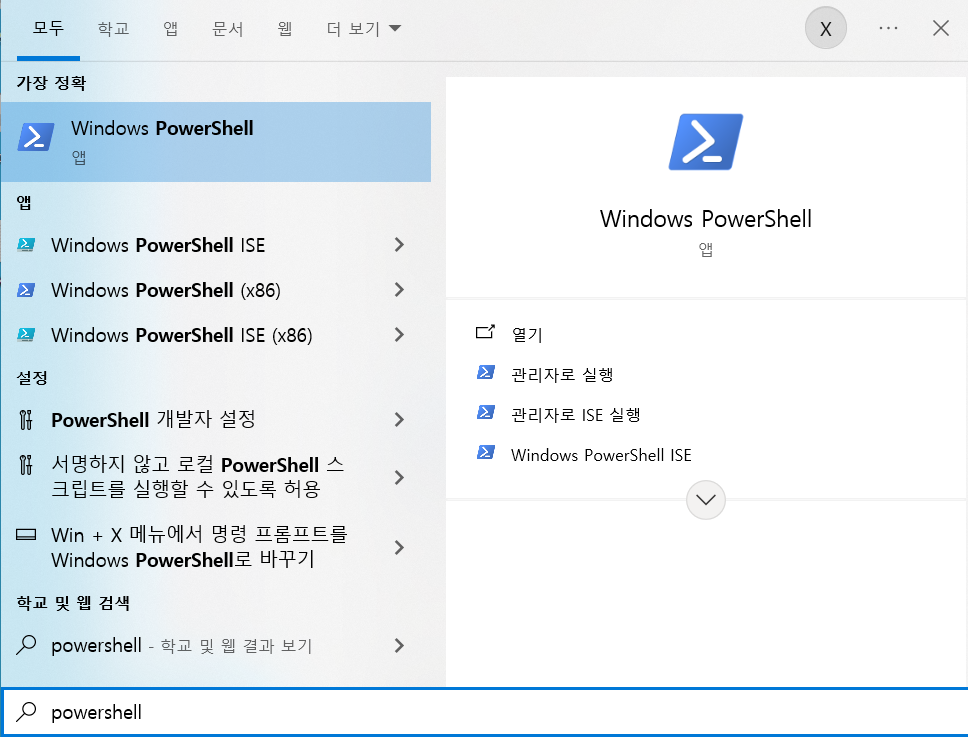
Task: Click the icon beside 관리자로 실행
Action: 486,372
